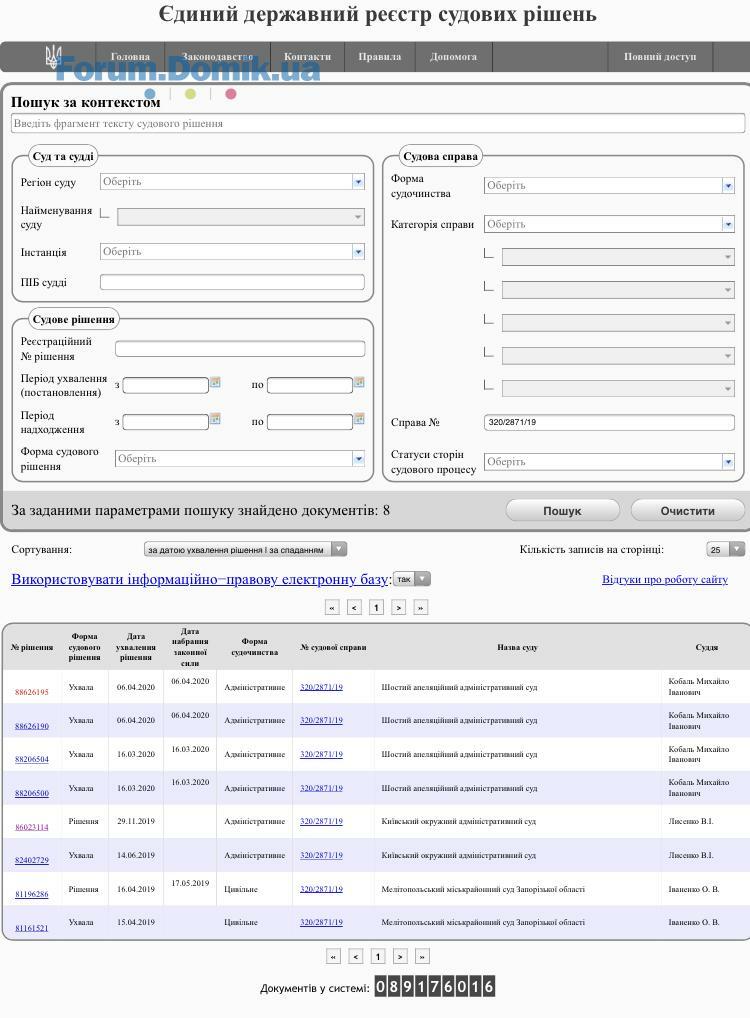Screen dimensions: 750x1018
Task: Open decision number 88626195
Action: coord(32,692)
